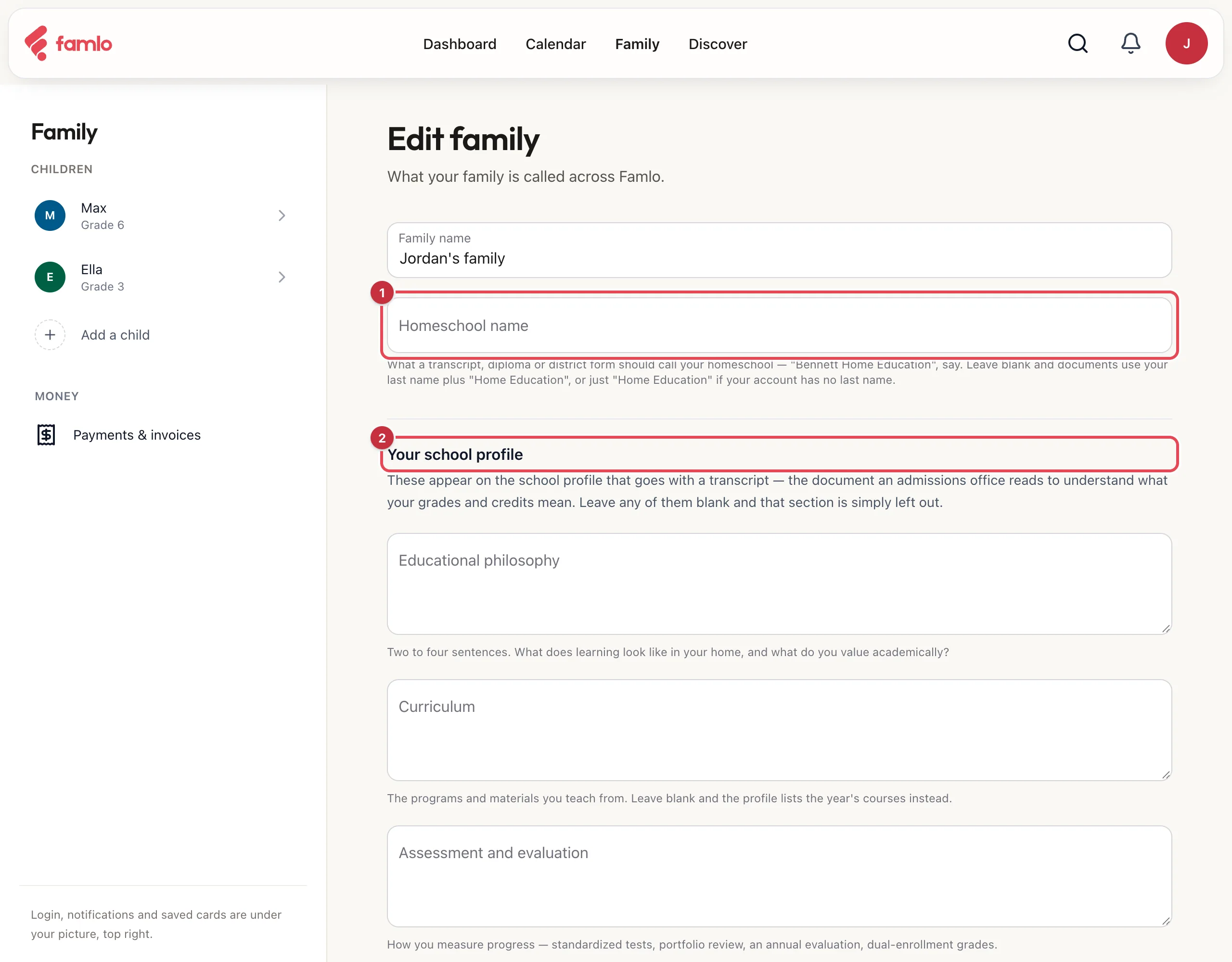Click the Assessment and evaluation textarea
This screenshot has width=1232, height=962.
coord(779,876)
